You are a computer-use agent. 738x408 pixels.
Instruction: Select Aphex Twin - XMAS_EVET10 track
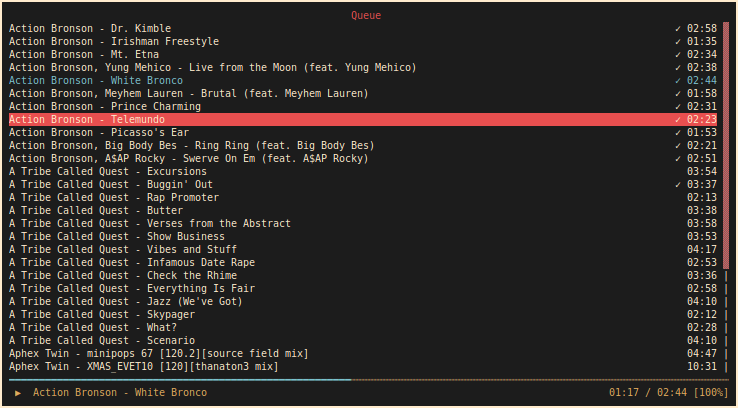(x=144, y=367)
